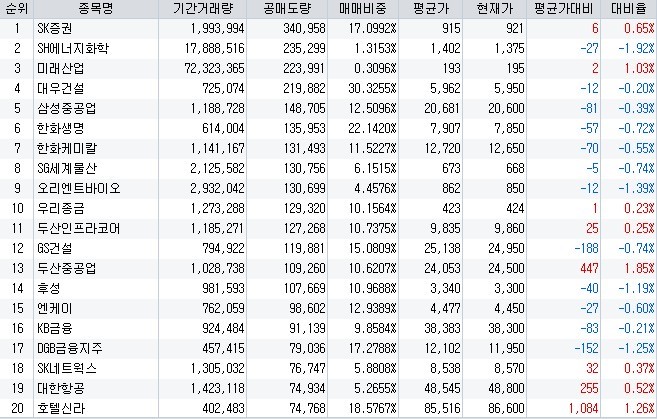657x419 pixels.
Task: Select the SH에너지화학 stock name
Action: tap(73, 49)
